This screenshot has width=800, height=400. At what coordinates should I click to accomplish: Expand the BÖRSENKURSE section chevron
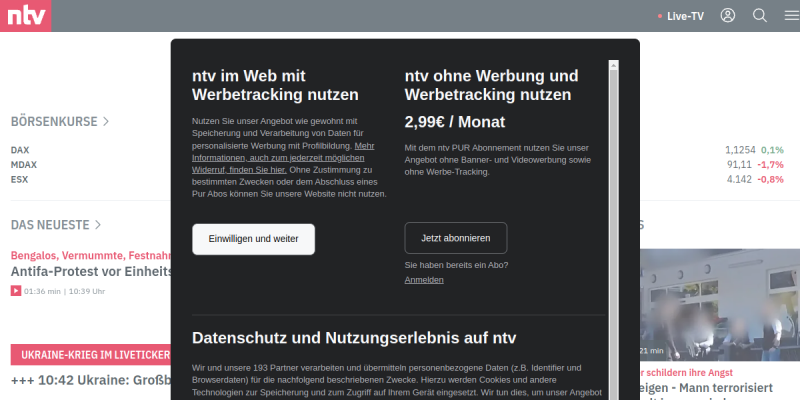(106, 121)
